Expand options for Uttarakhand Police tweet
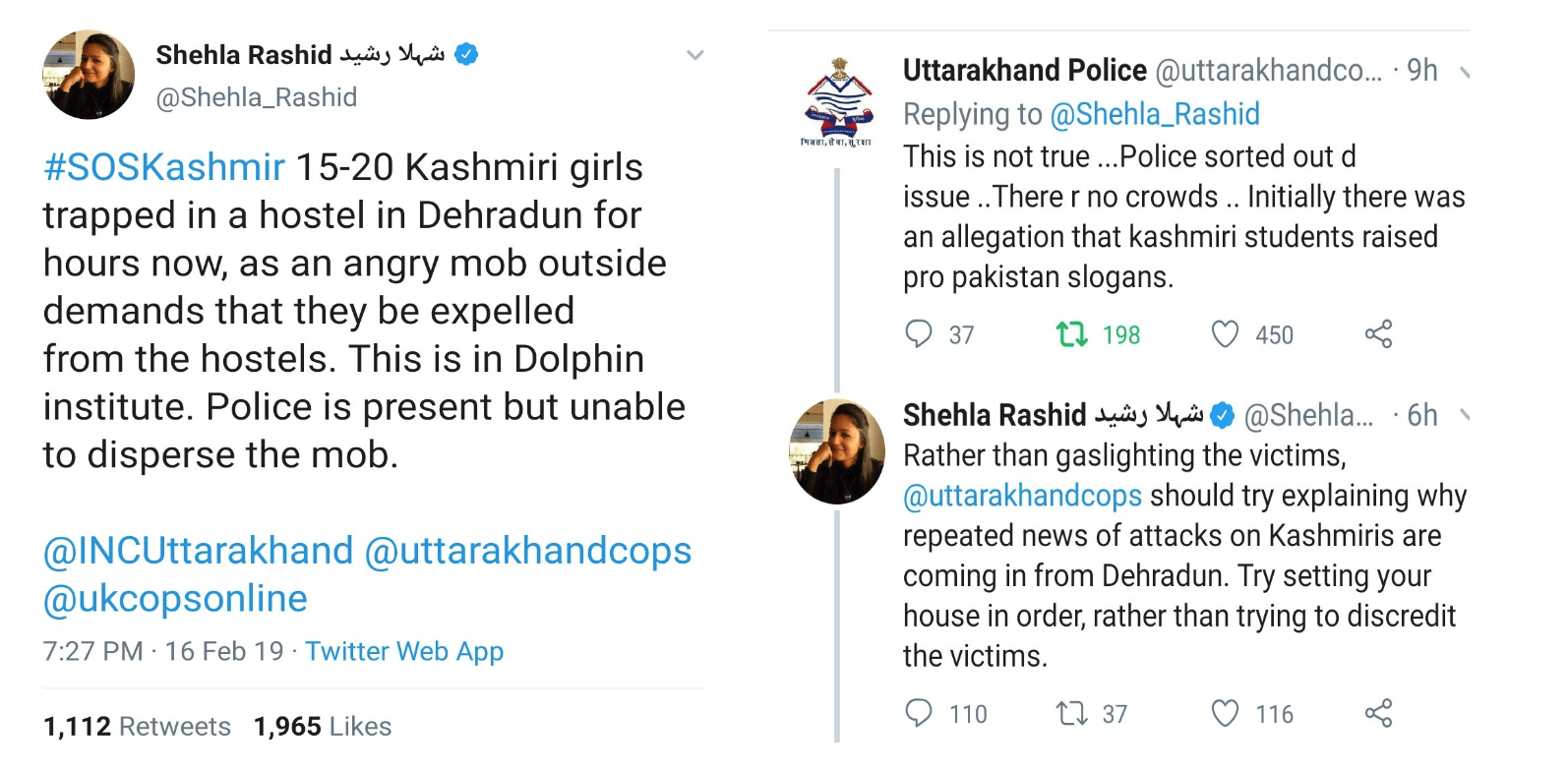1568x773 pixels. click(x=1464, y=72)
